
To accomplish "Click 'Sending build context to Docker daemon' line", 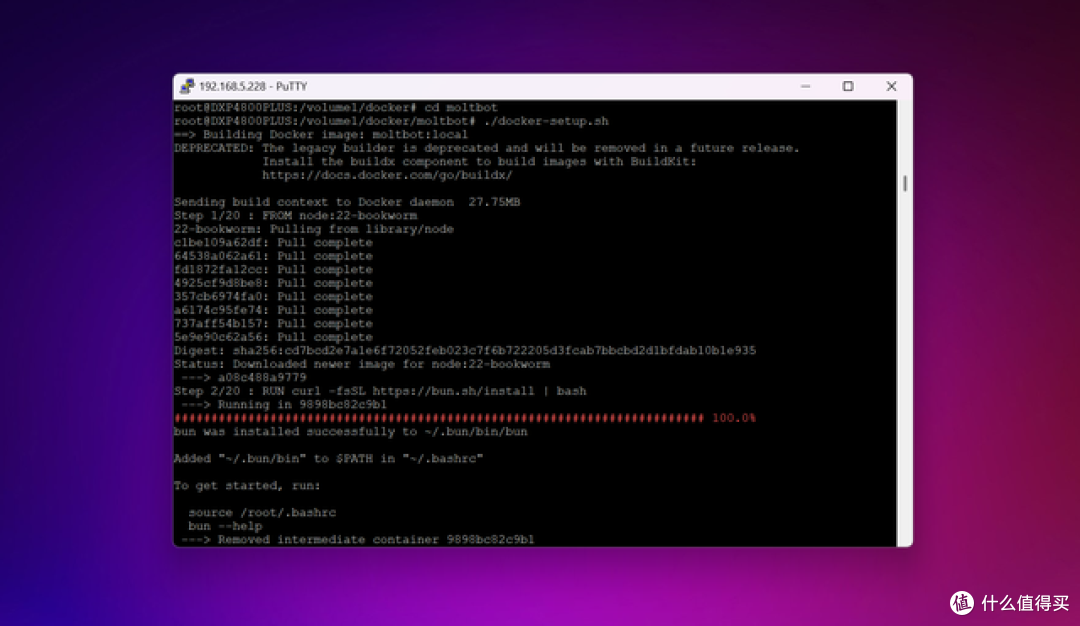I will [x=347, y=202].
